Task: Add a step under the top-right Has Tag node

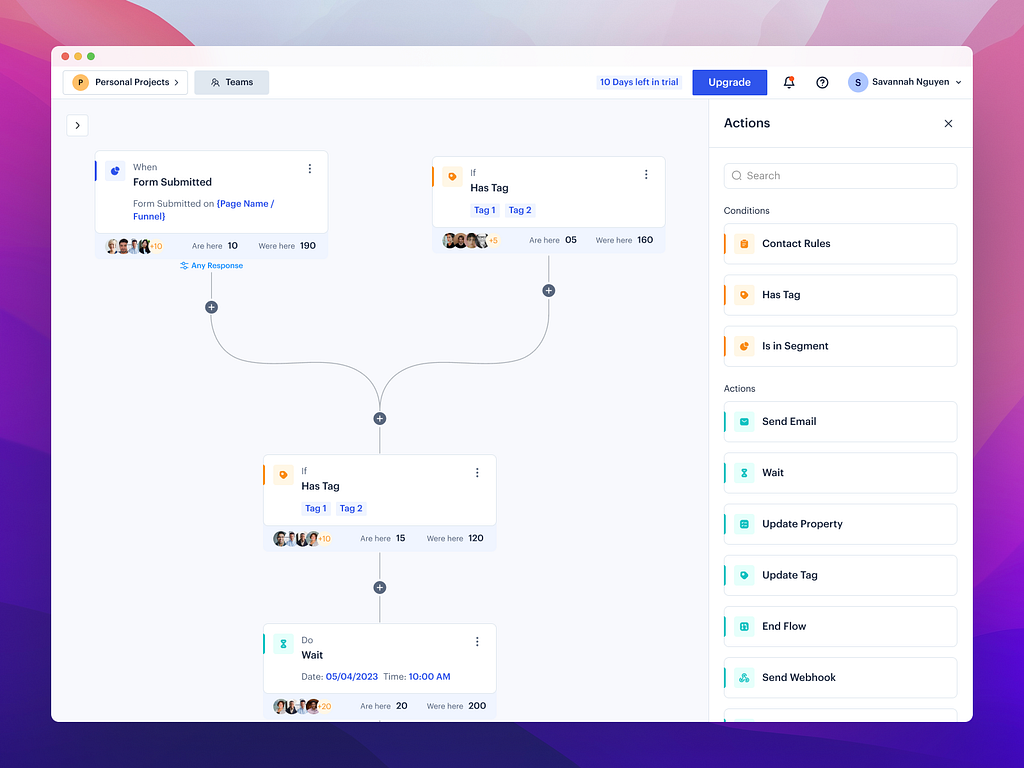Action: click(549, 291)
